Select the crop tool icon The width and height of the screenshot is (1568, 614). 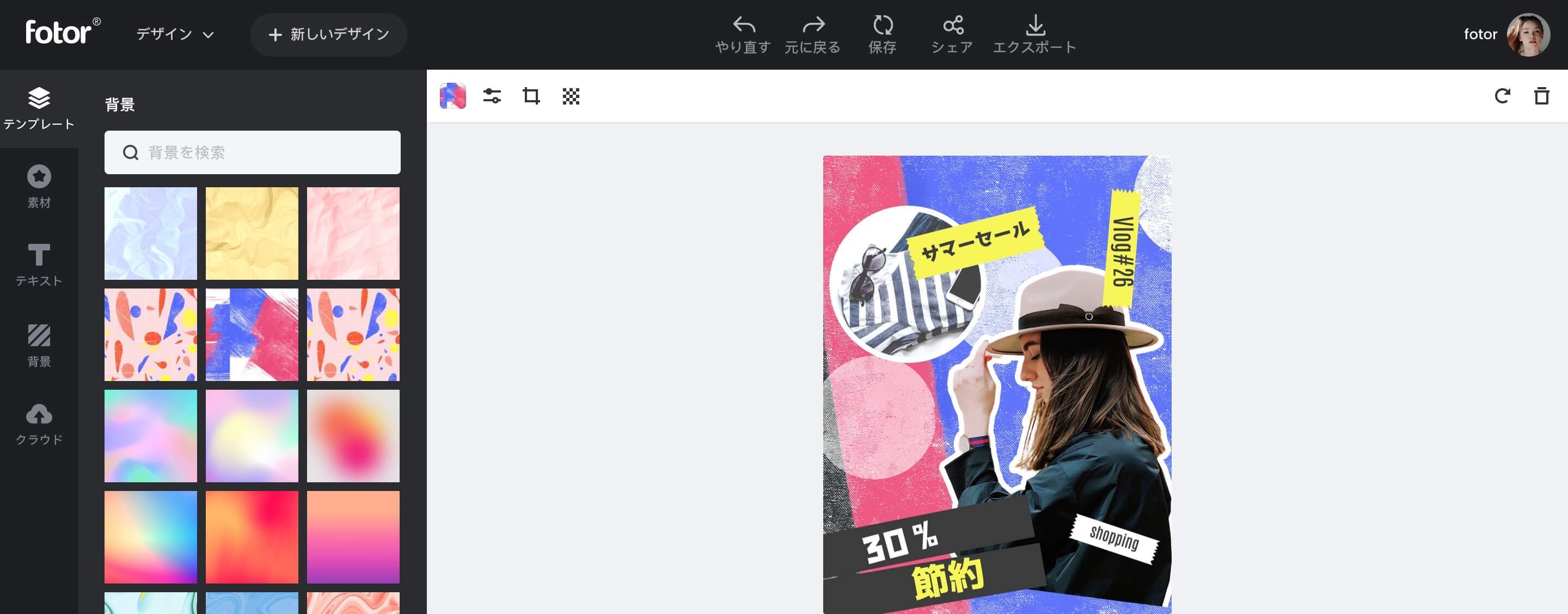click(x=531, y=96)
